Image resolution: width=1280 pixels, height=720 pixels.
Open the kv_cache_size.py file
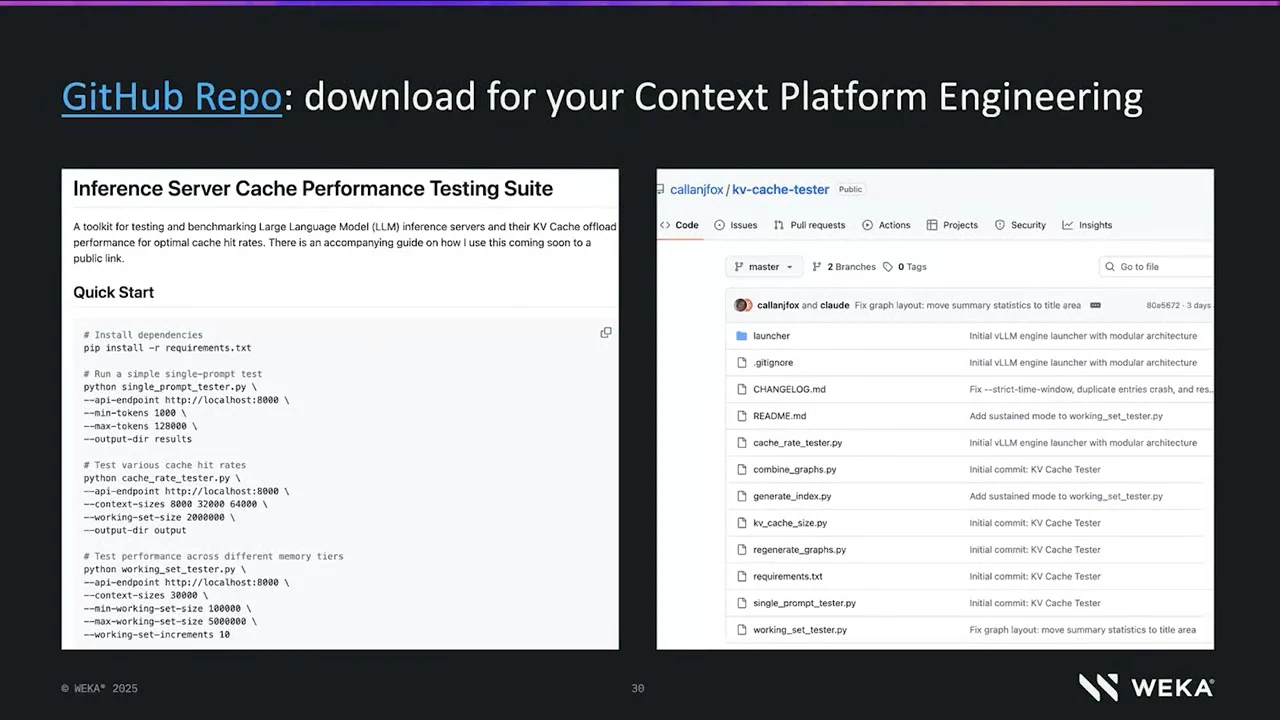pyautogui.click(x=790, y=523)
